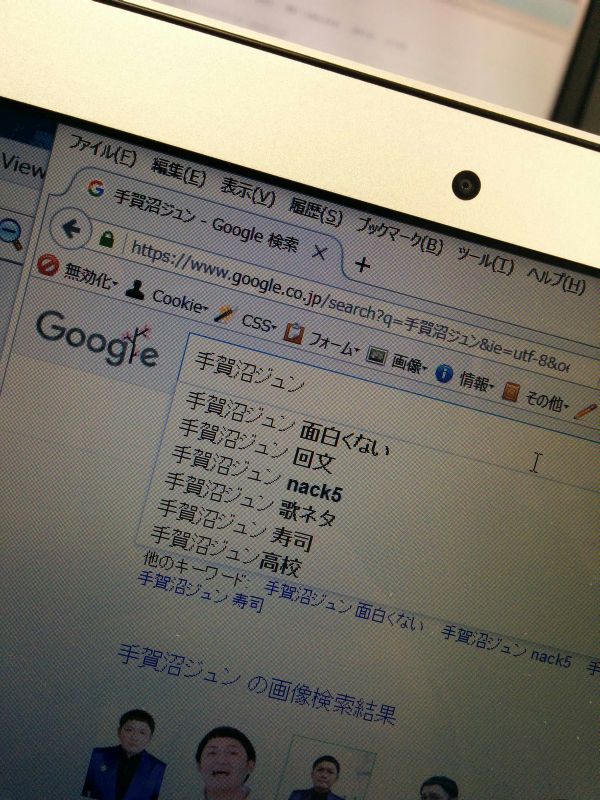Image resolution: width=600 pixels, height=800 pixels.
Task: Open the 履歴(S) menu
Action: coord(316,210)
